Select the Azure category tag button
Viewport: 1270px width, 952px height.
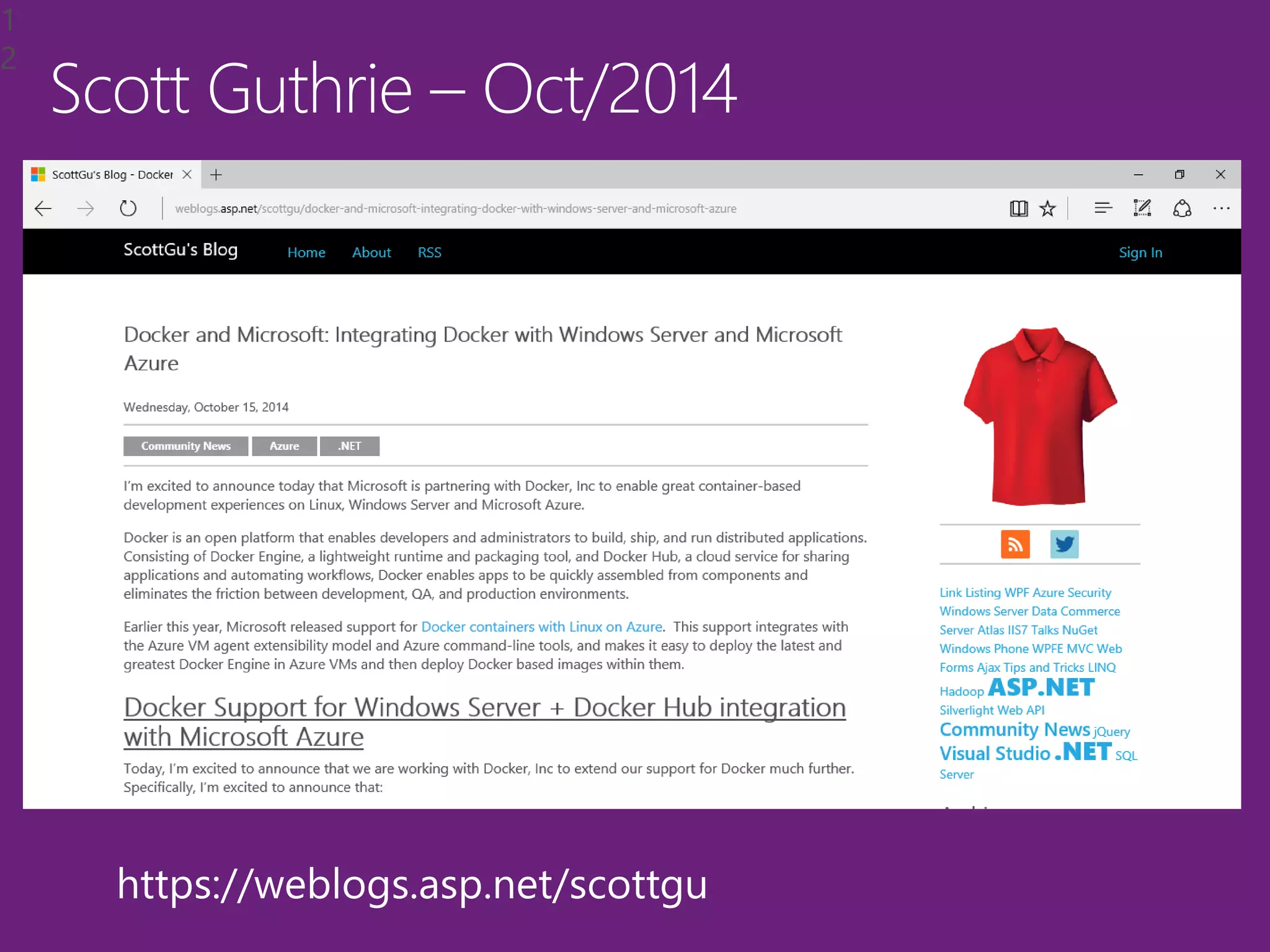click(285, 446)
